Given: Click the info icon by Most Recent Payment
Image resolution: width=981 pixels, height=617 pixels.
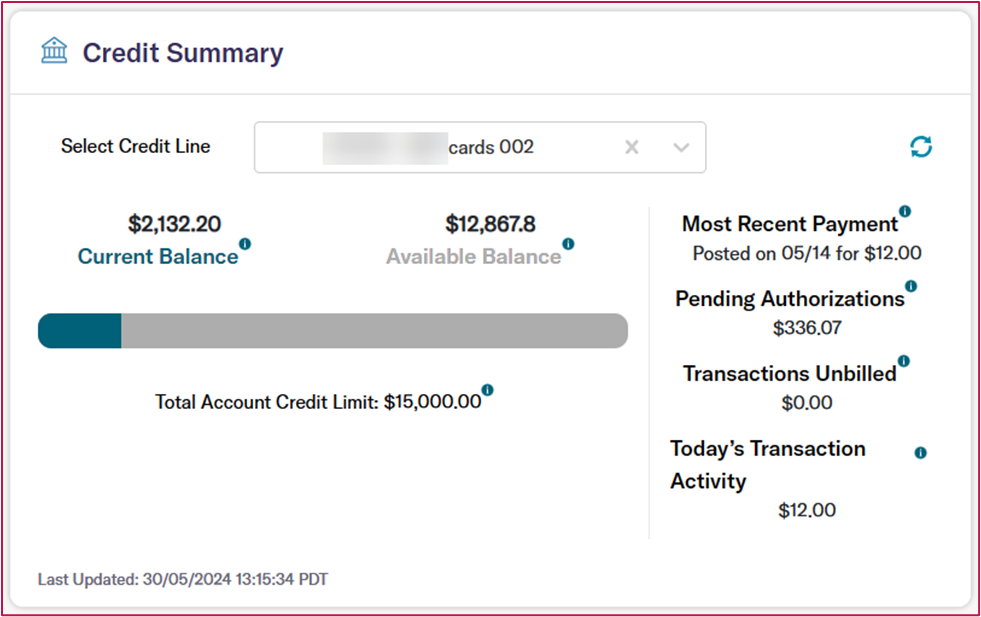Looking at the screenshot, I should click(x=905, y=211).
